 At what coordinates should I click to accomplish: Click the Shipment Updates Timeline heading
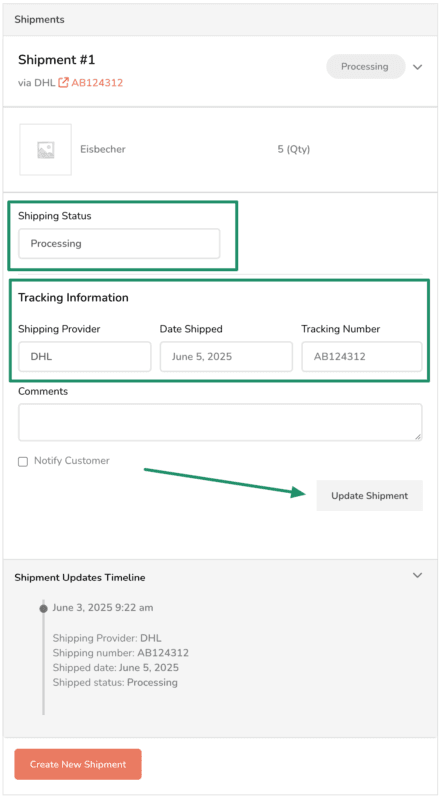click(80, 578)
